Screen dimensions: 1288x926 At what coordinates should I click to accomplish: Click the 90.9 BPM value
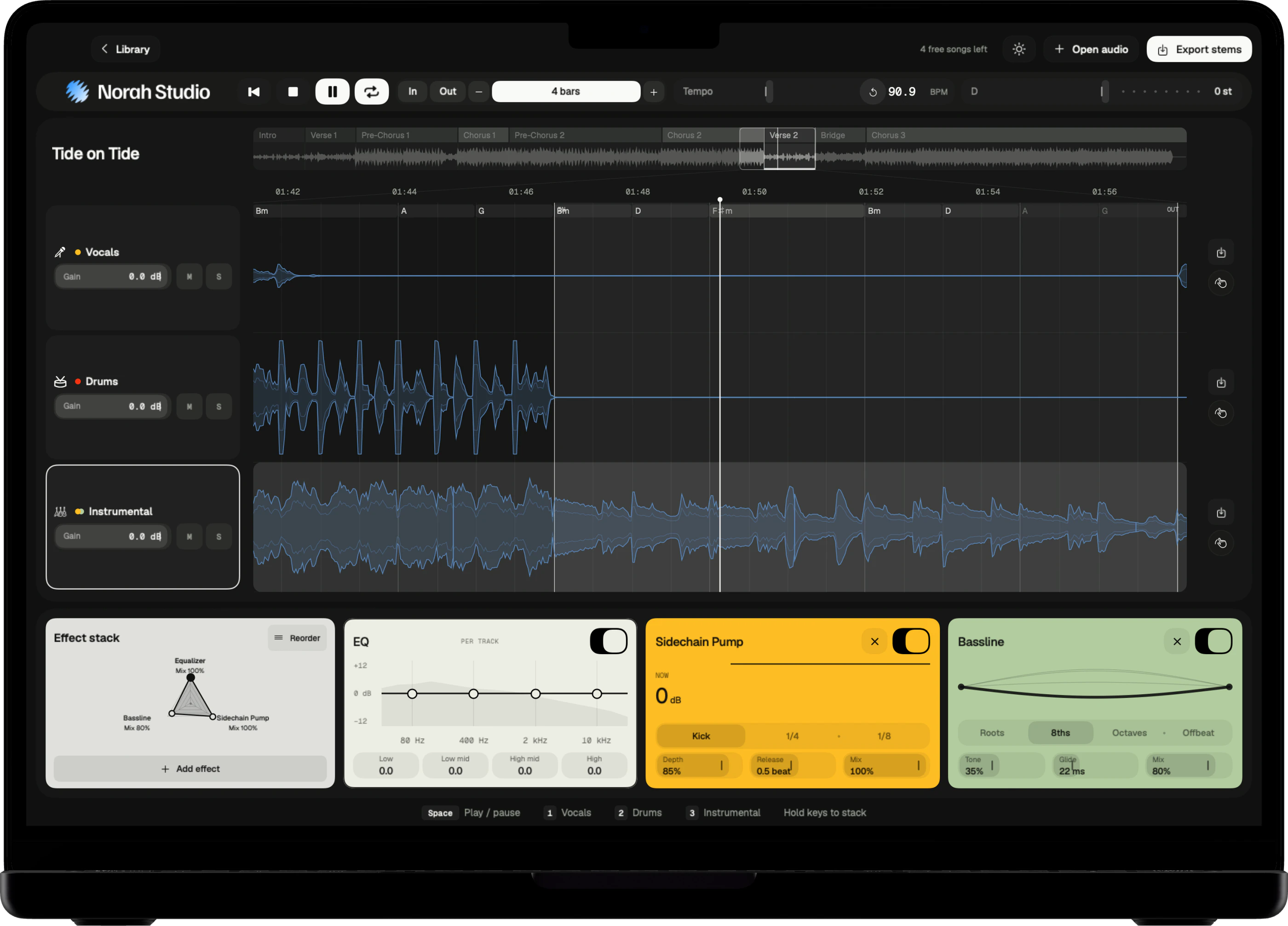tap(901, 92)
